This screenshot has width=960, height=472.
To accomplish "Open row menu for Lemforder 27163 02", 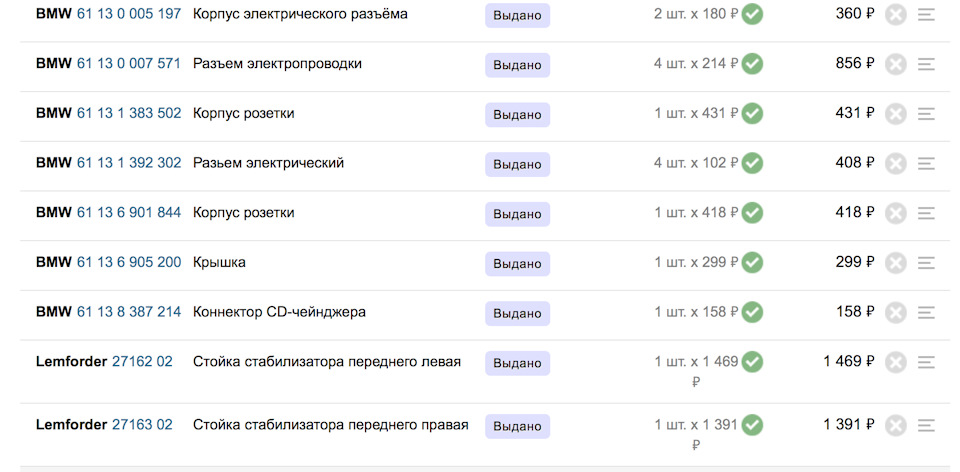I will tap(926, 426).
